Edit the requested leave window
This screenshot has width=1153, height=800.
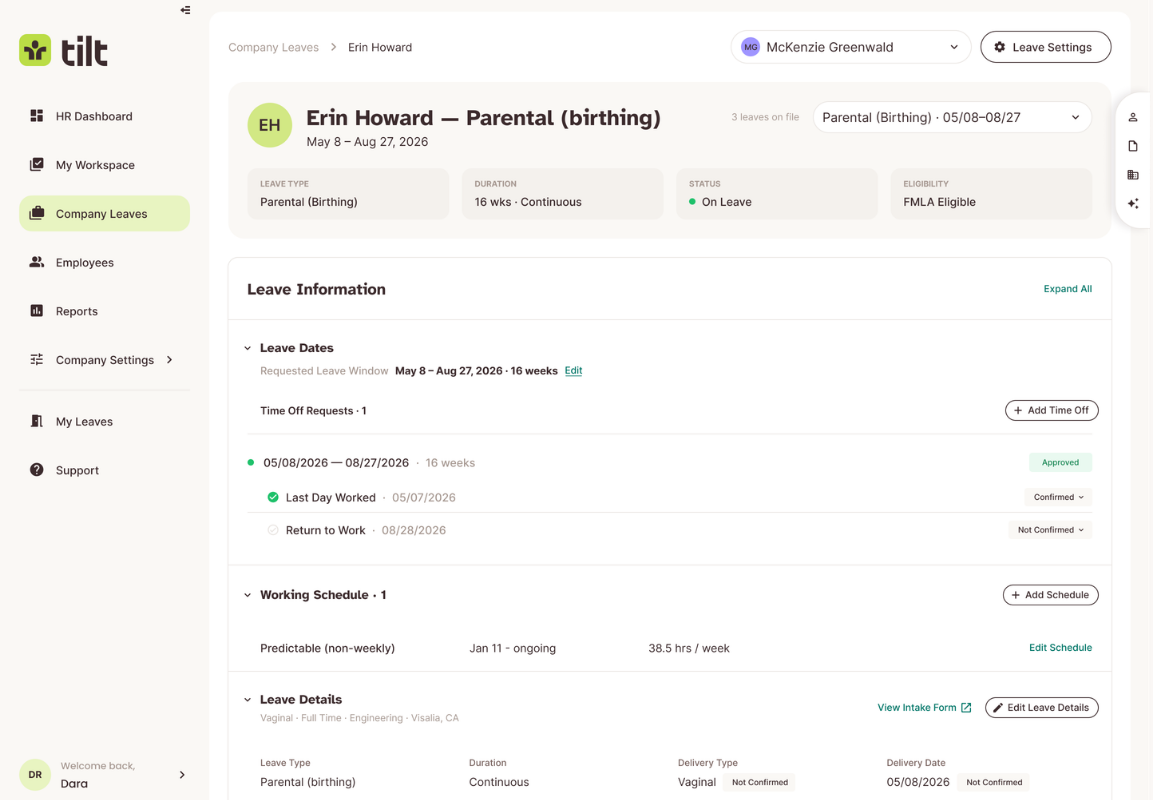[x=574, y=371]
